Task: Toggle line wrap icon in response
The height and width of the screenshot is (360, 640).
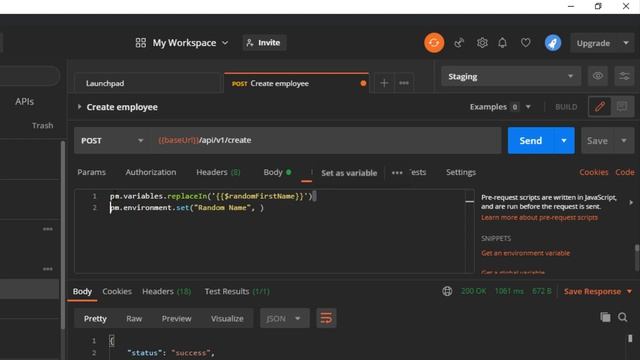Action: point(326,318)
